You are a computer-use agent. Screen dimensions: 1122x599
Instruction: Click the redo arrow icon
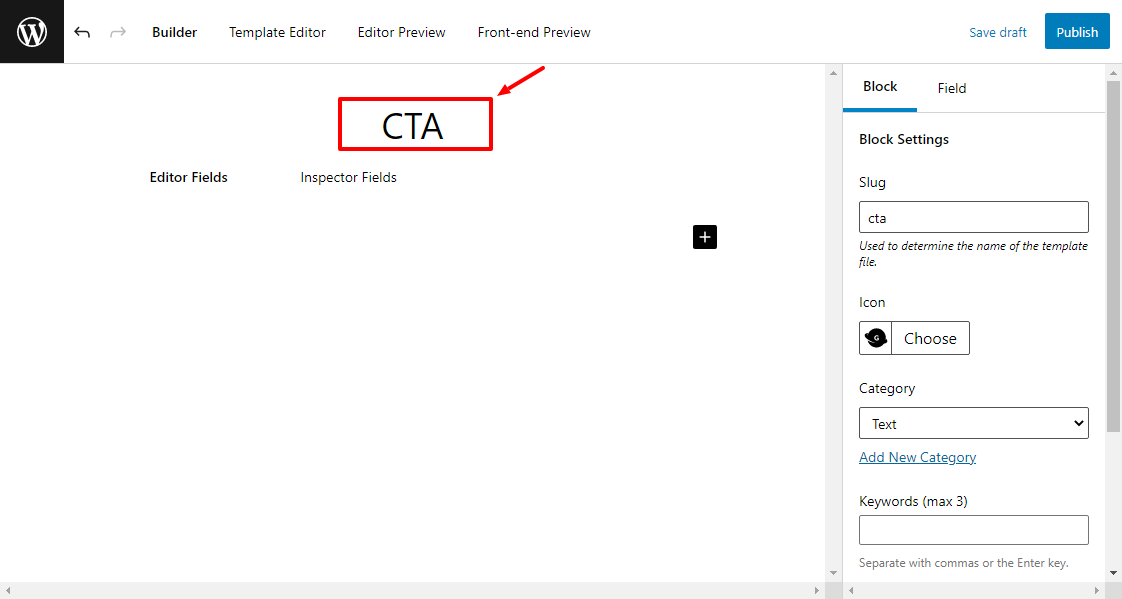pos(118,32)
